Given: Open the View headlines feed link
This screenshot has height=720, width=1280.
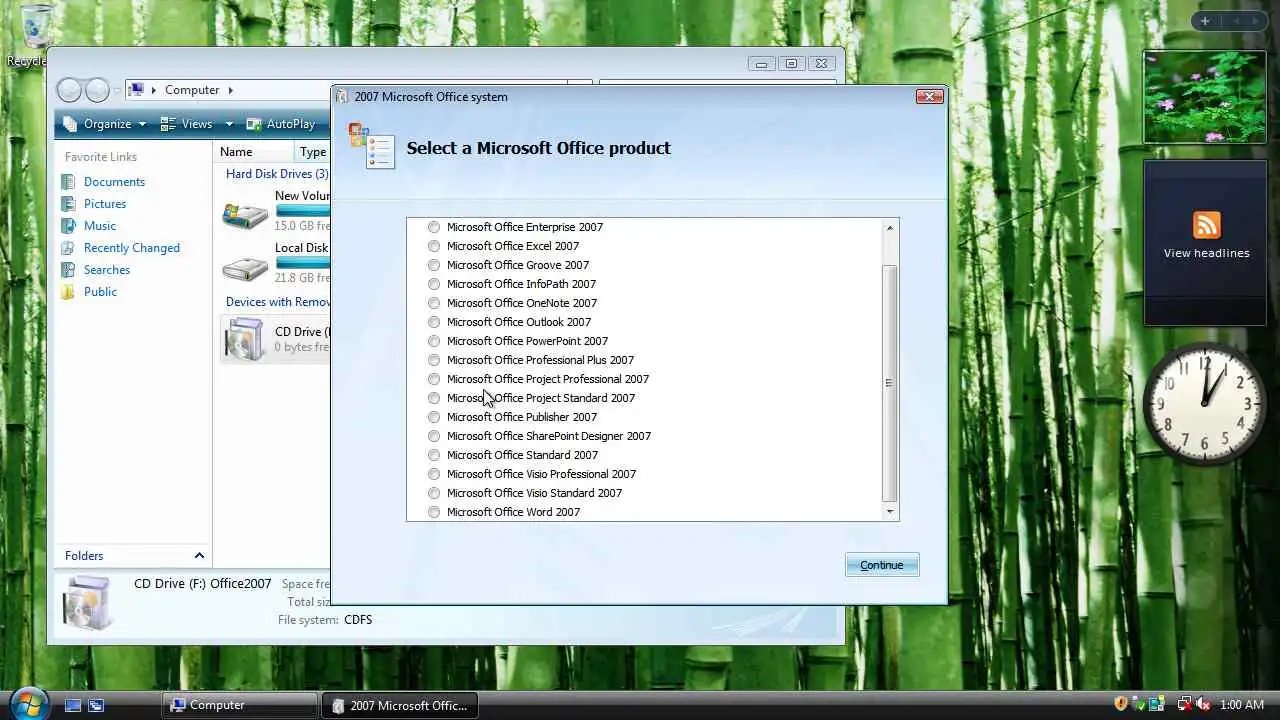Looking at the screenshot, I should coord(1206,253).
